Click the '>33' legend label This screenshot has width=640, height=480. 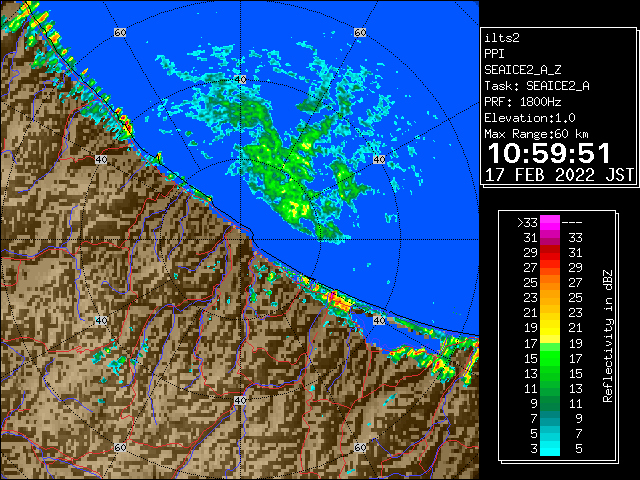527,222
